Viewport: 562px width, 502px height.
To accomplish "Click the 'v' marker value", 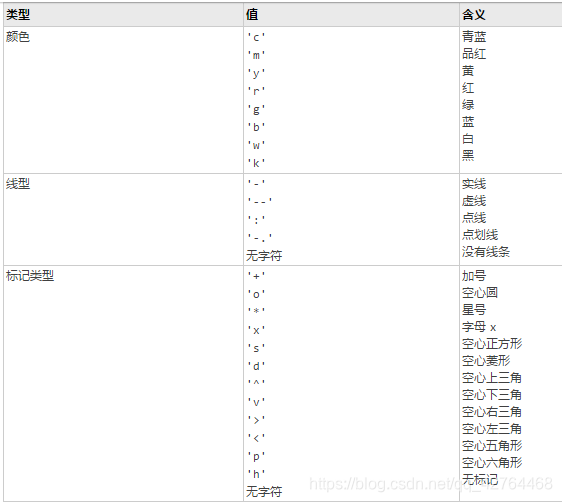I will click(256, 402).
